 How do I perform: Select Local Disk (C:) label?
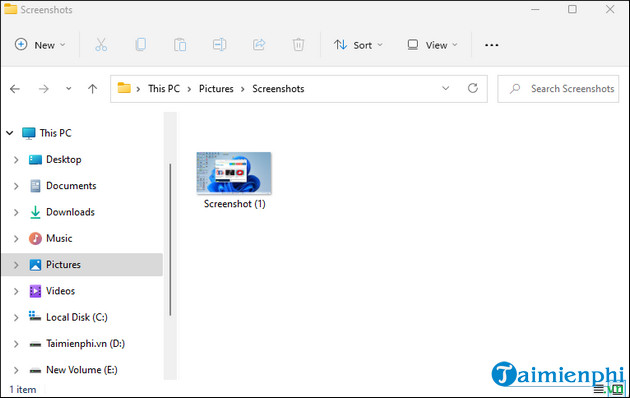click(77, 317)
